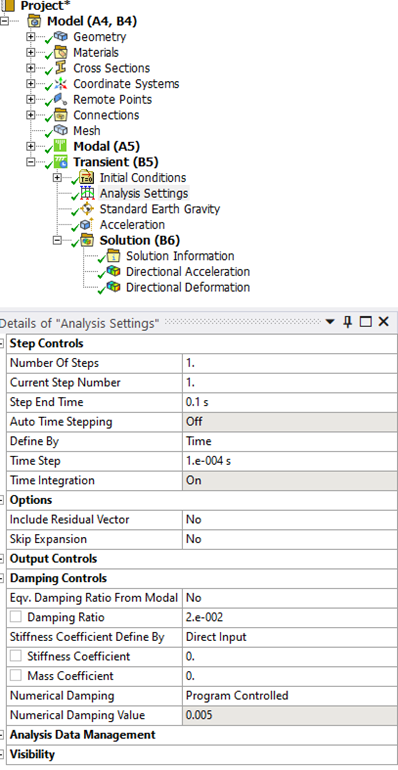This screenshot has height=770, width=398.
Task: Expand the Initial Conditions tree node
Action: click(57, 178)
